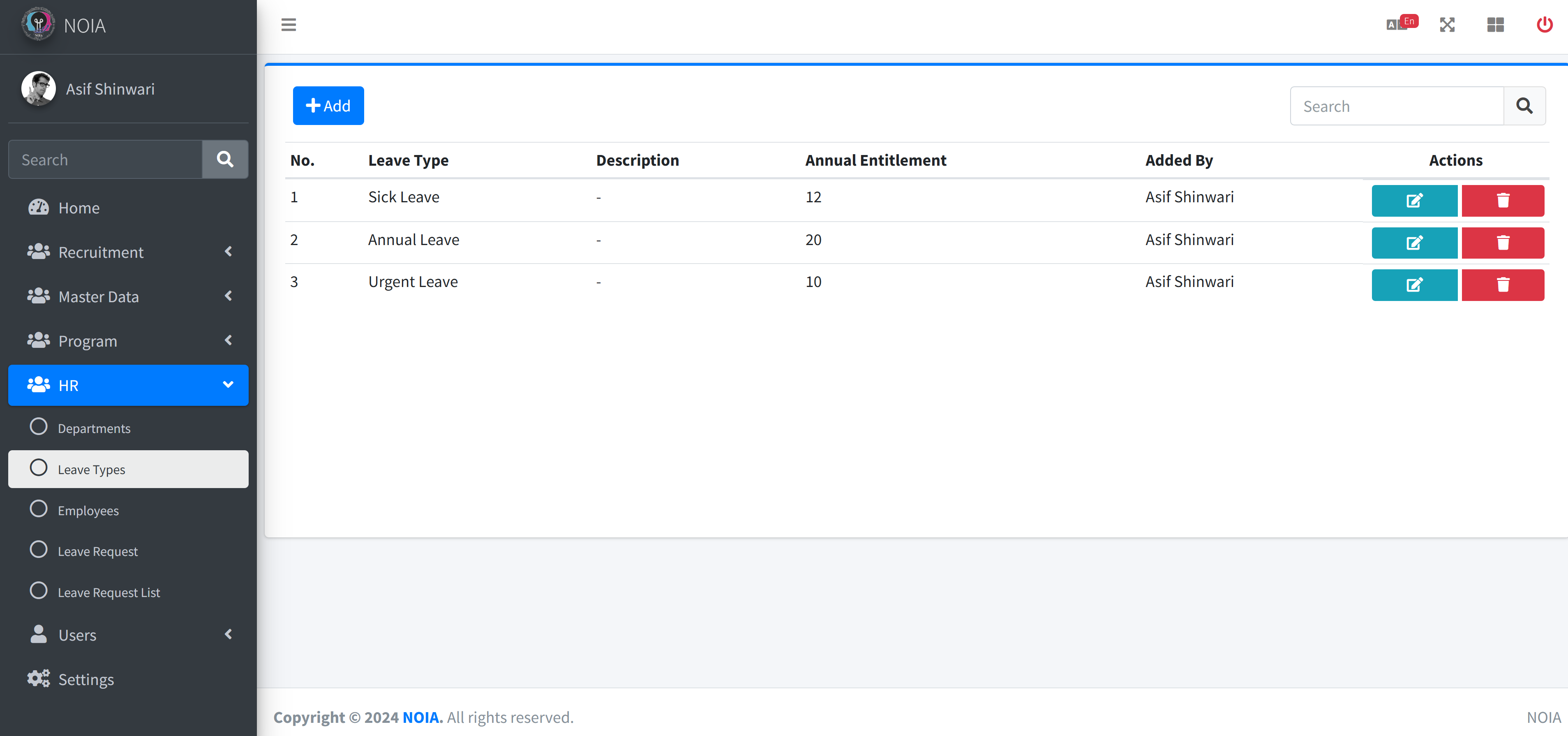Open the Settings menu item
The image size is (1568, 736).
point(86,679)
